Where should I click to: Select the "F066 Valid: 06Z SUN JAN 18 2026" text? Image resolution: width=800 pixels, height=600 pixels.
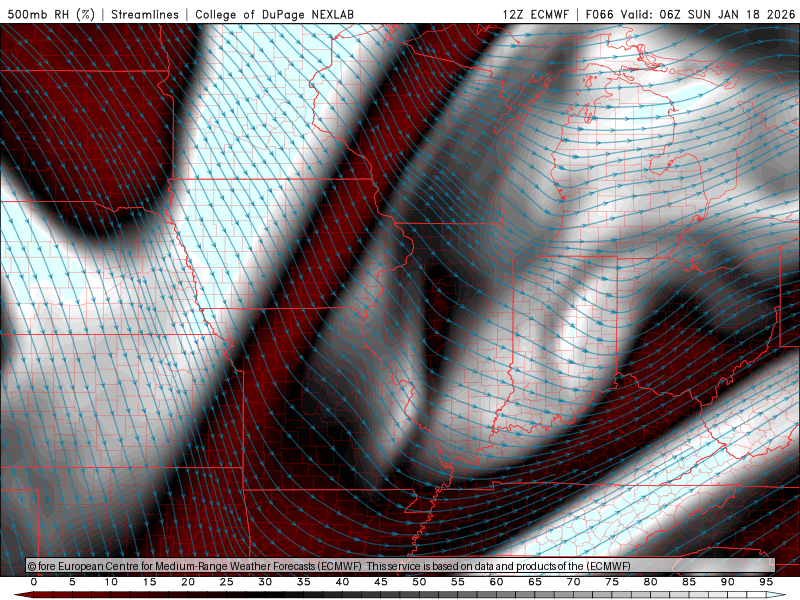point(690,14)
